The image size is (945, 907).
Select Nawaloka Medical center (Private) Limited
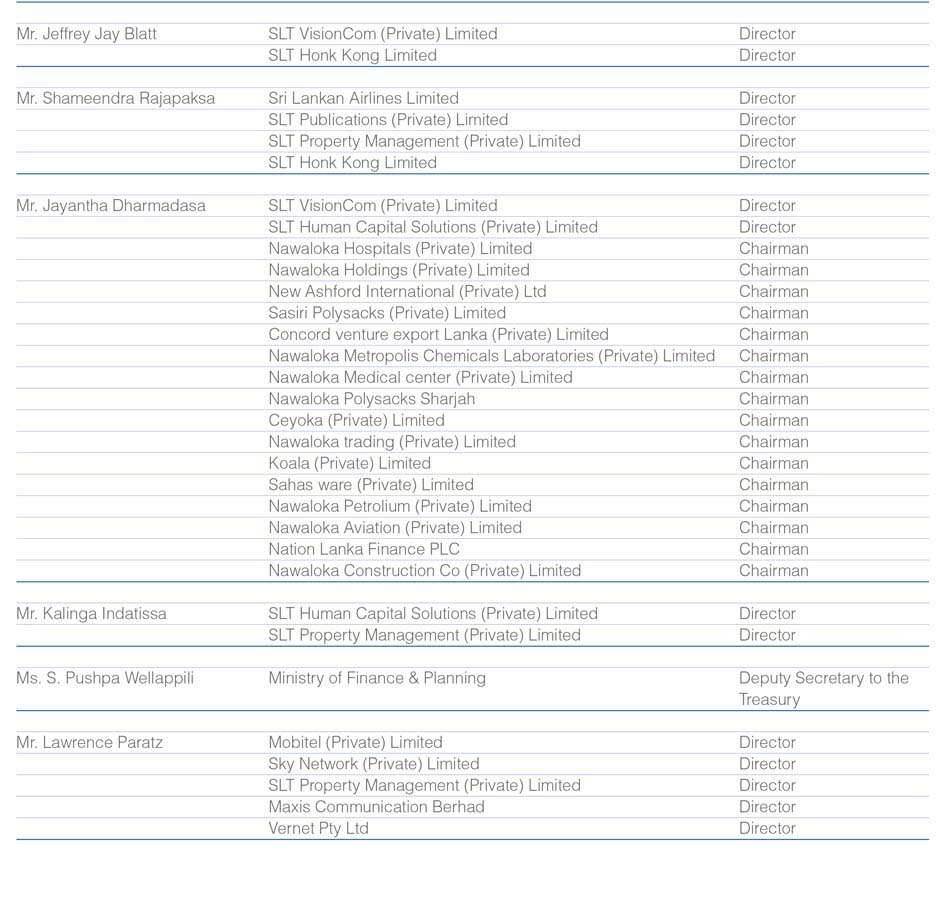421,378
